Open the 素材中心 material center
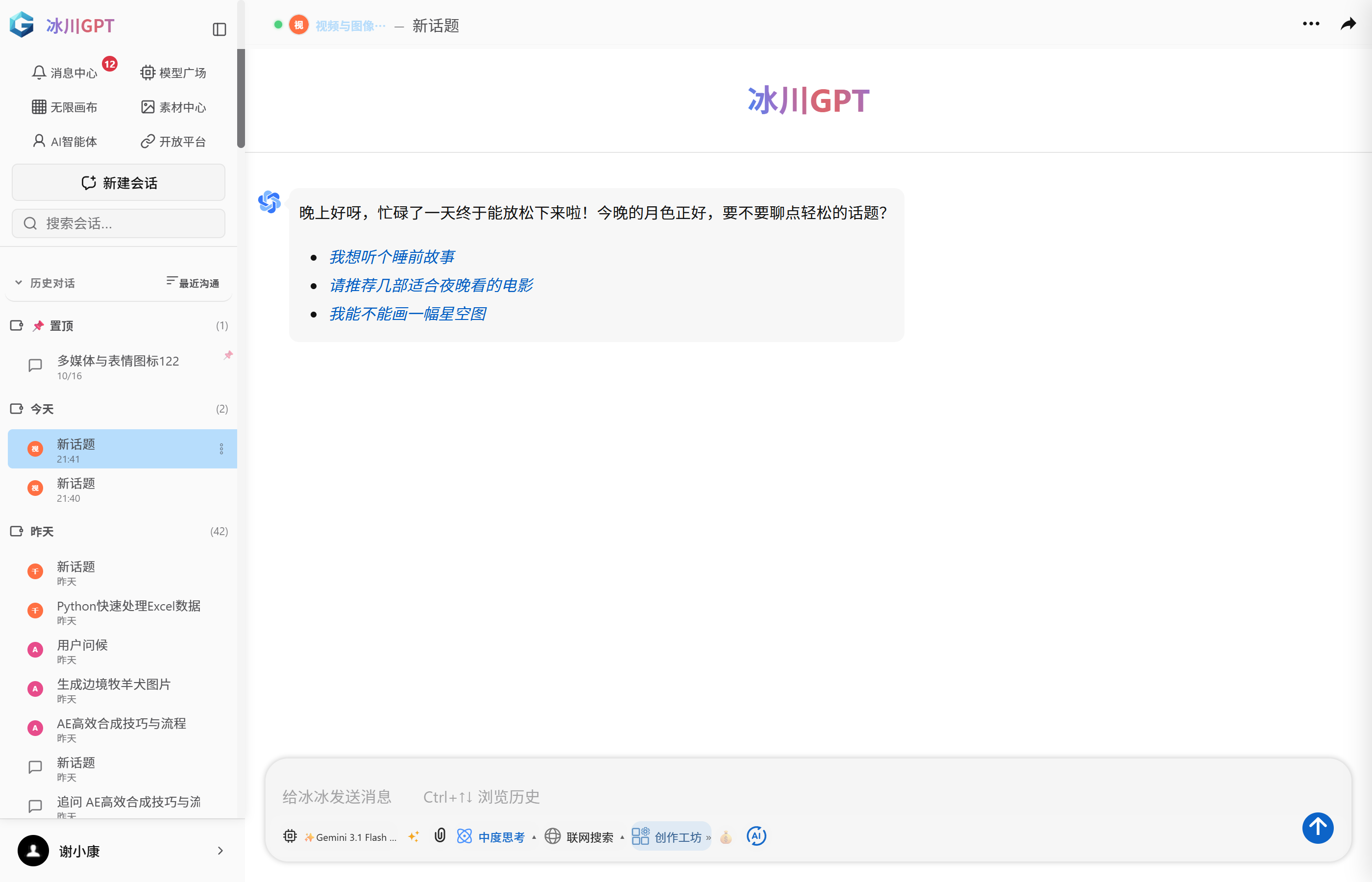 [173, 107]
